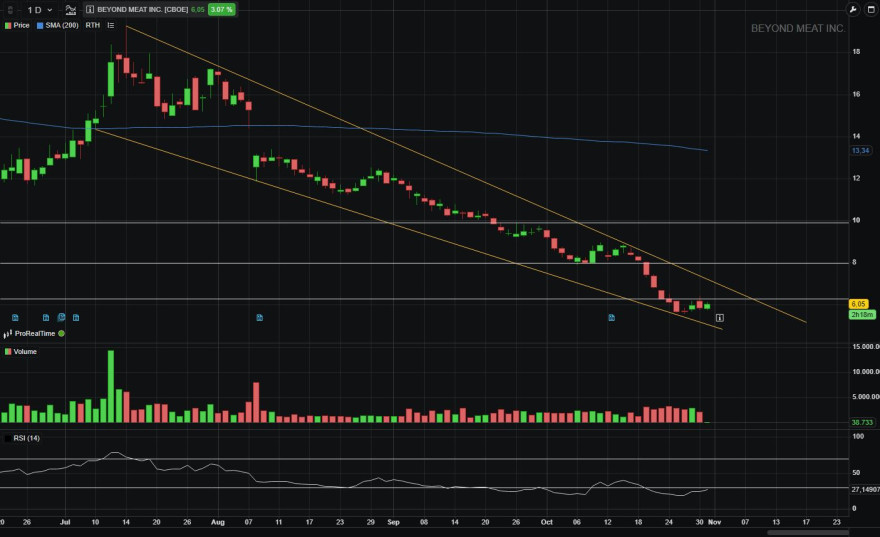880x537 pixels.
Task: Open the 1 D timeframe dropdown
Action: [x=40, y=10]
